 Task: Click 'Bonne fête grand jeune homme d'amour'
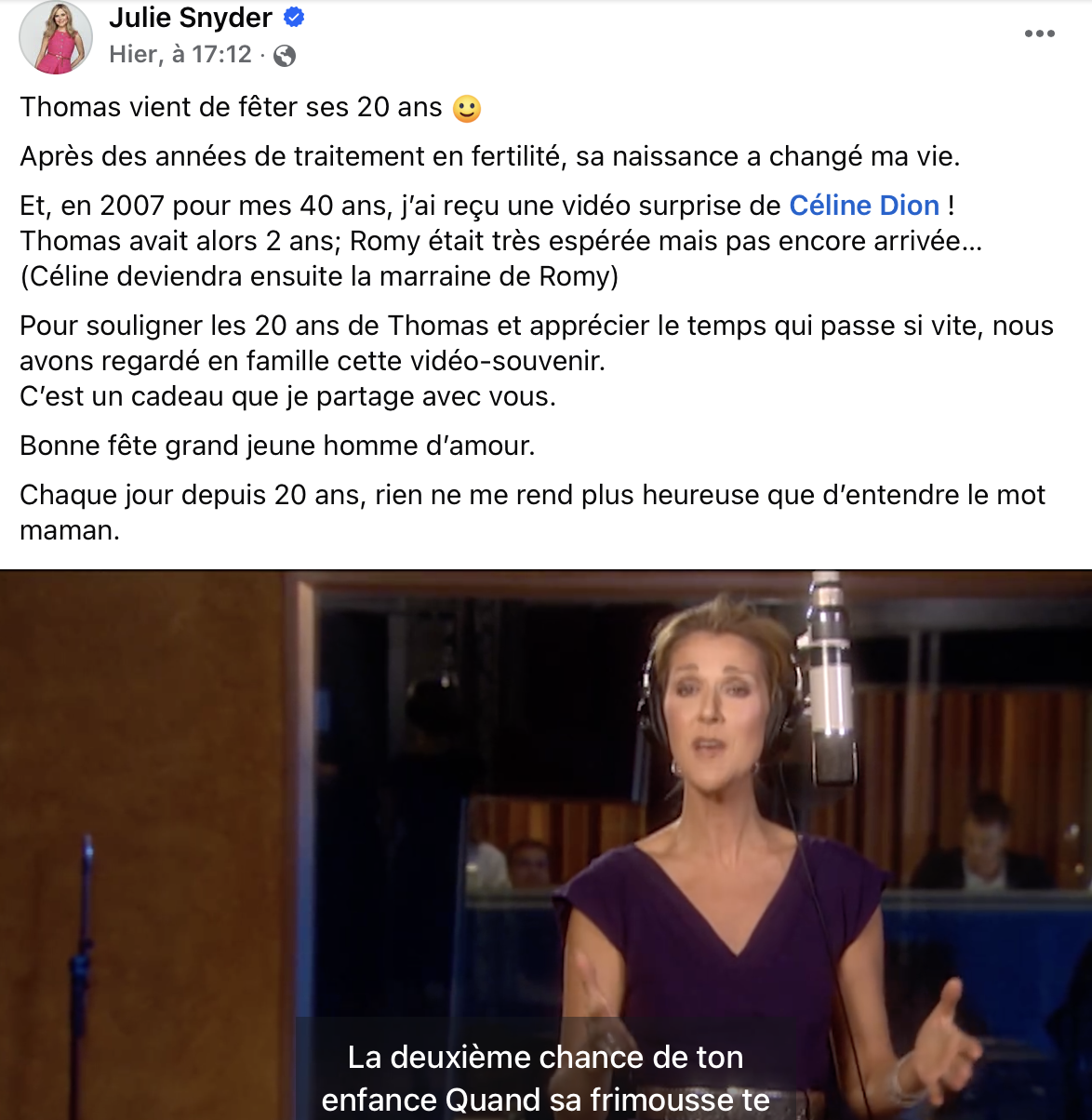coord(278,446)
